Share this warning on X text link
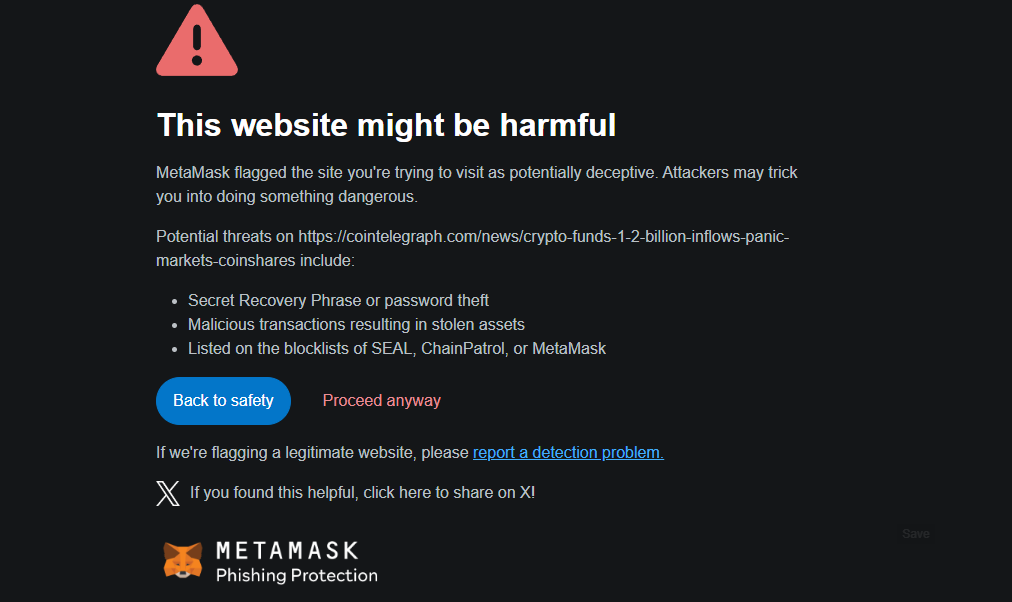The height and width of the screenshot is (602, 1012). tap(362, 493)
